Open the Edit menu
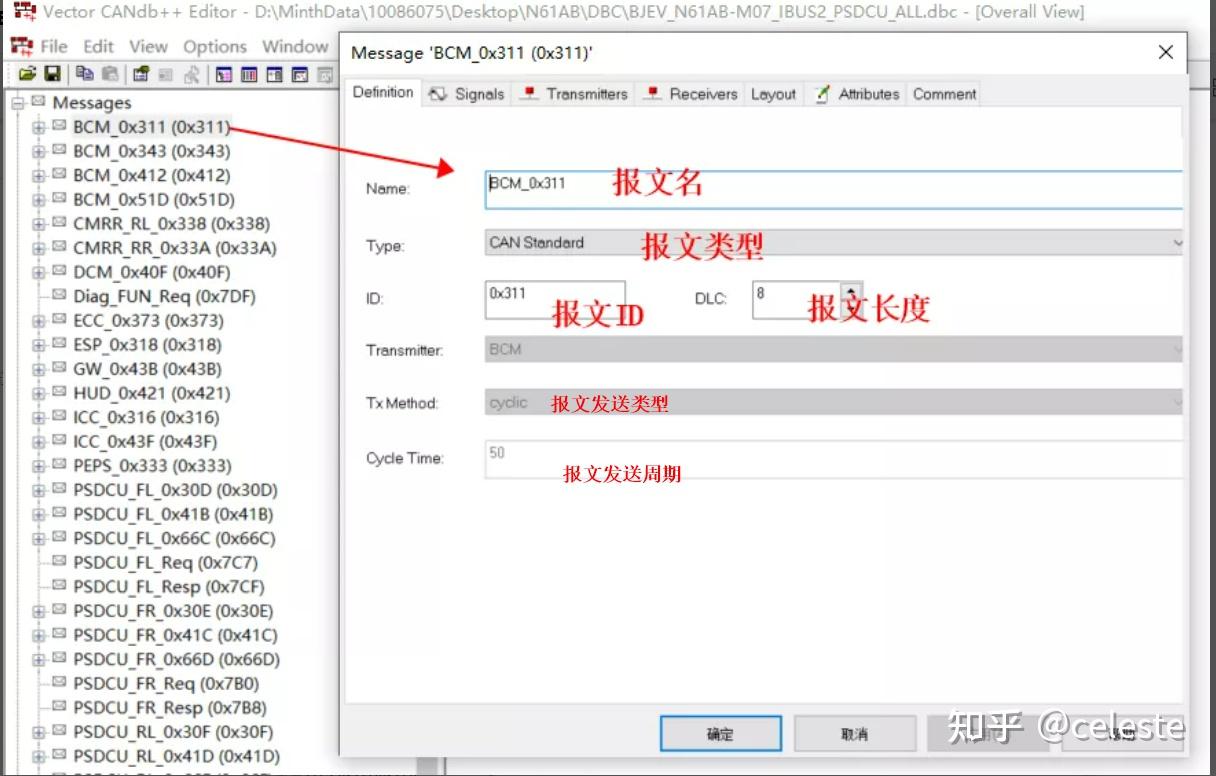This screenshot has height=776, width=1216. click(98, 46)
